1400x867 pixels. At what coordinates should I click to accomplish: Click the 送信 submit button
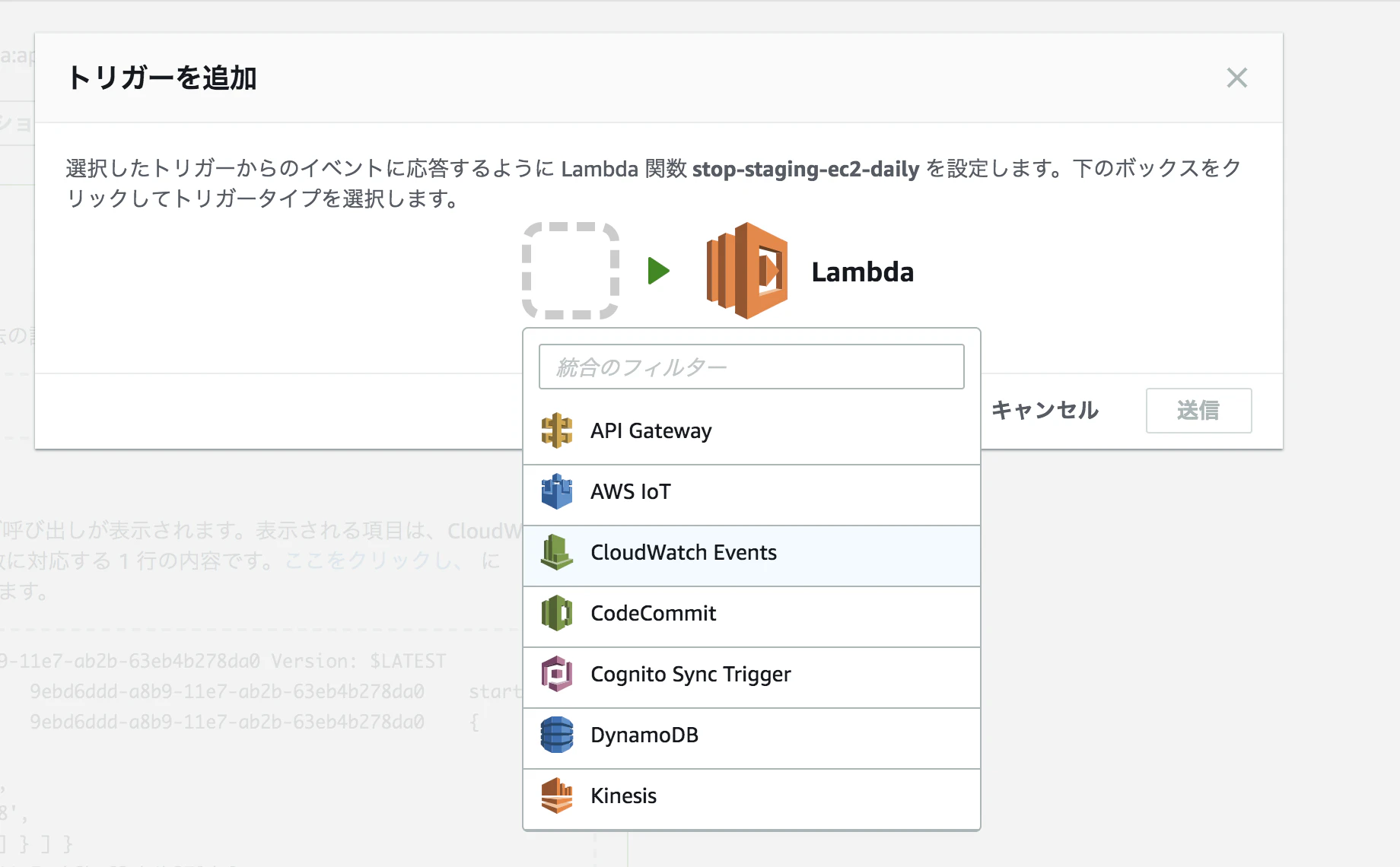[x=1199, y=411]
